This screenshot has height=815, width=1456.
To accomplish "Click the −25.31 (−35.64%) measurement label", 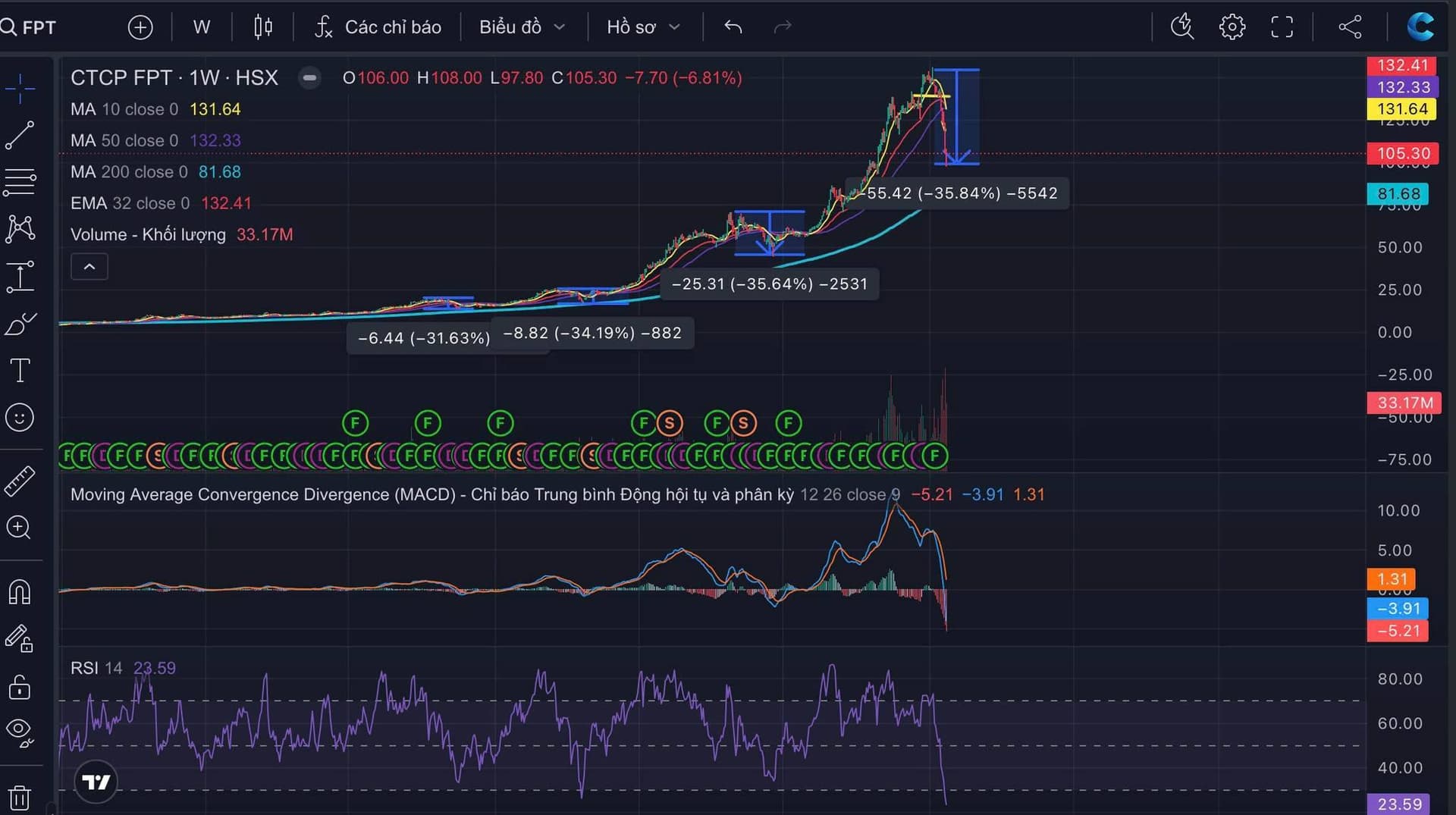I will pos(770,284).
